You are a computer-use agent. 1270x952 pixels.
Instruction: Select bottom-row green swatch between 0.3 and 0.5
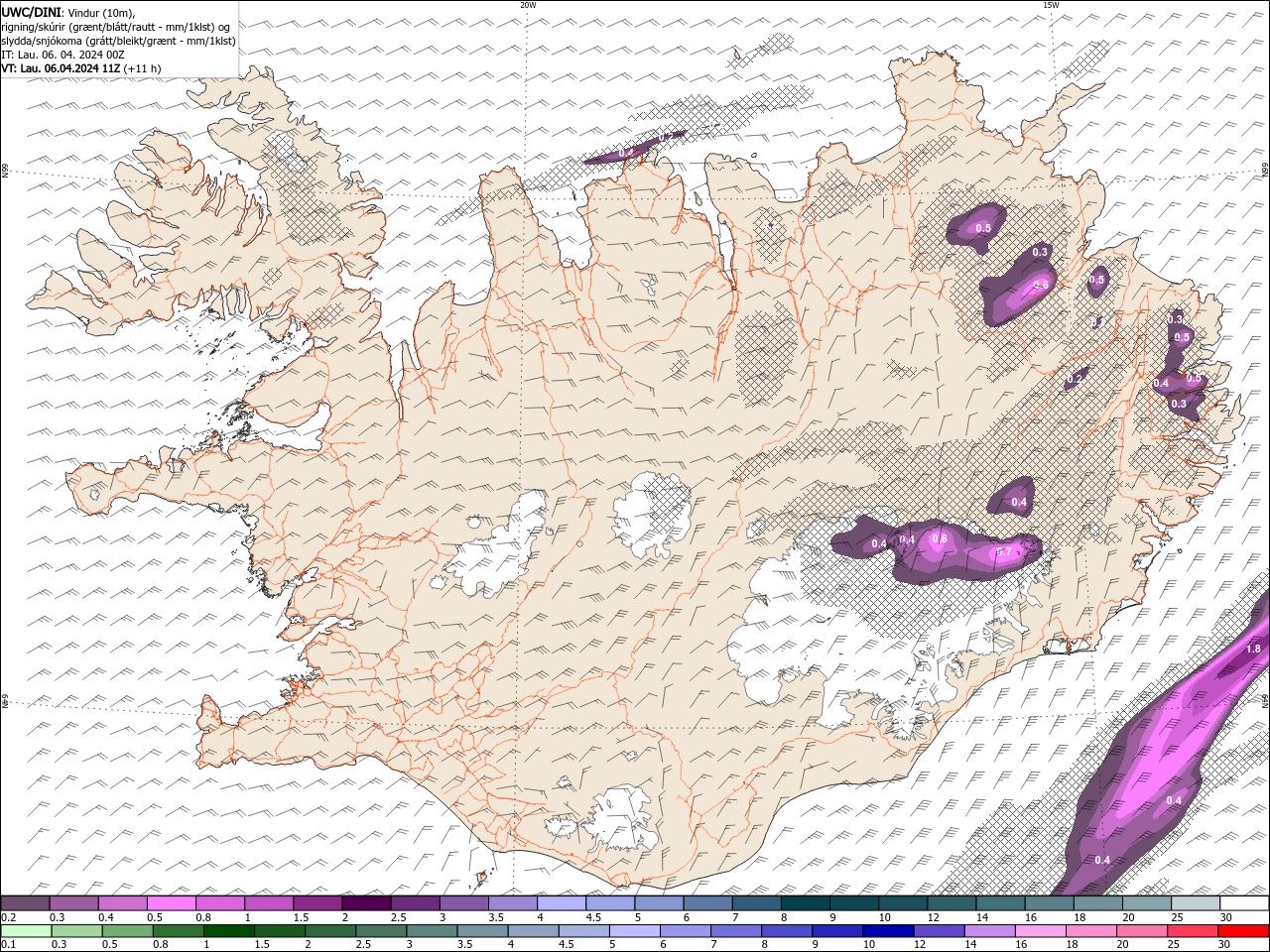76,931
